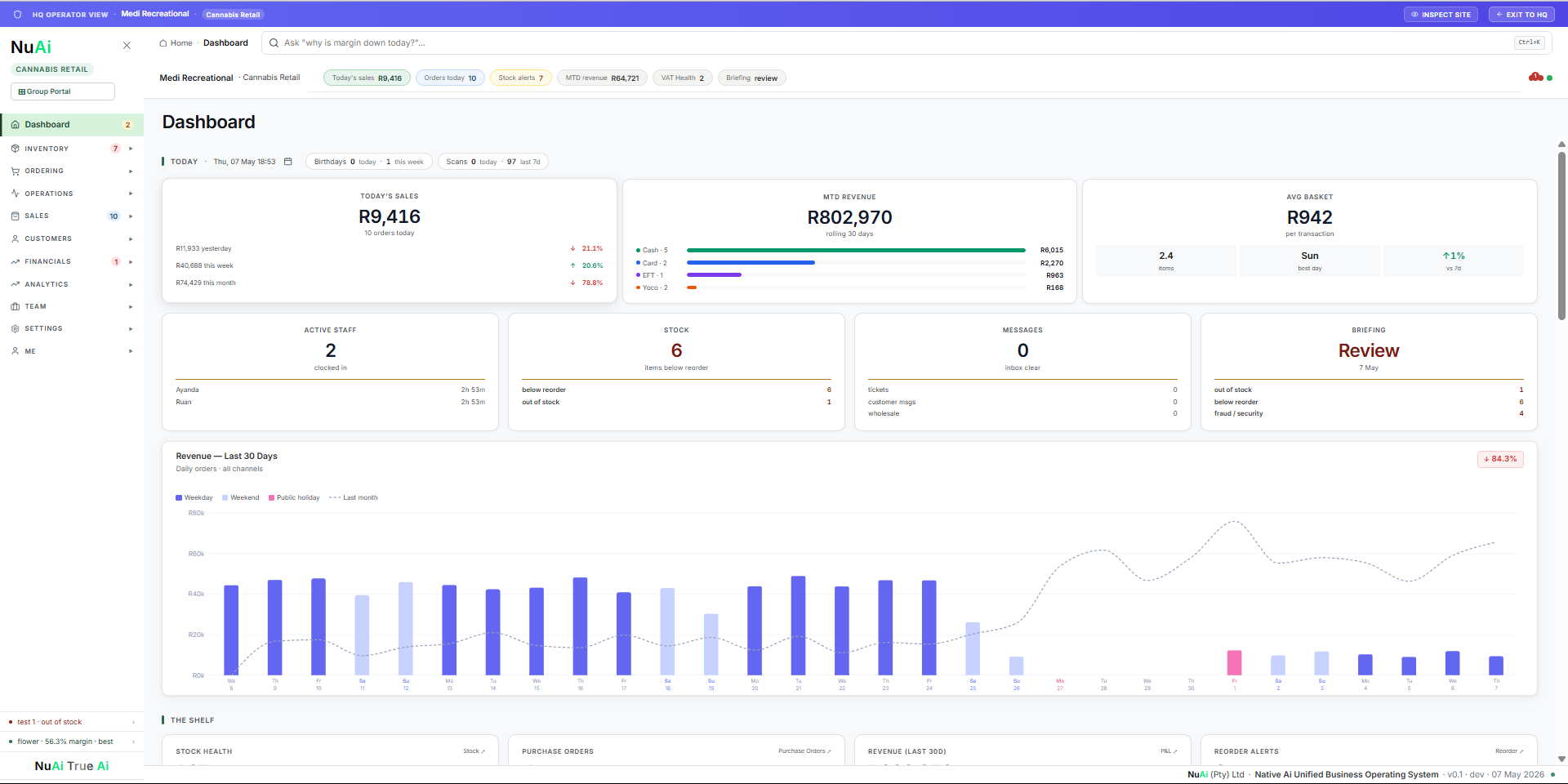
Task: Expand the Sales section arrow
Action: click(x=131, y=216)
